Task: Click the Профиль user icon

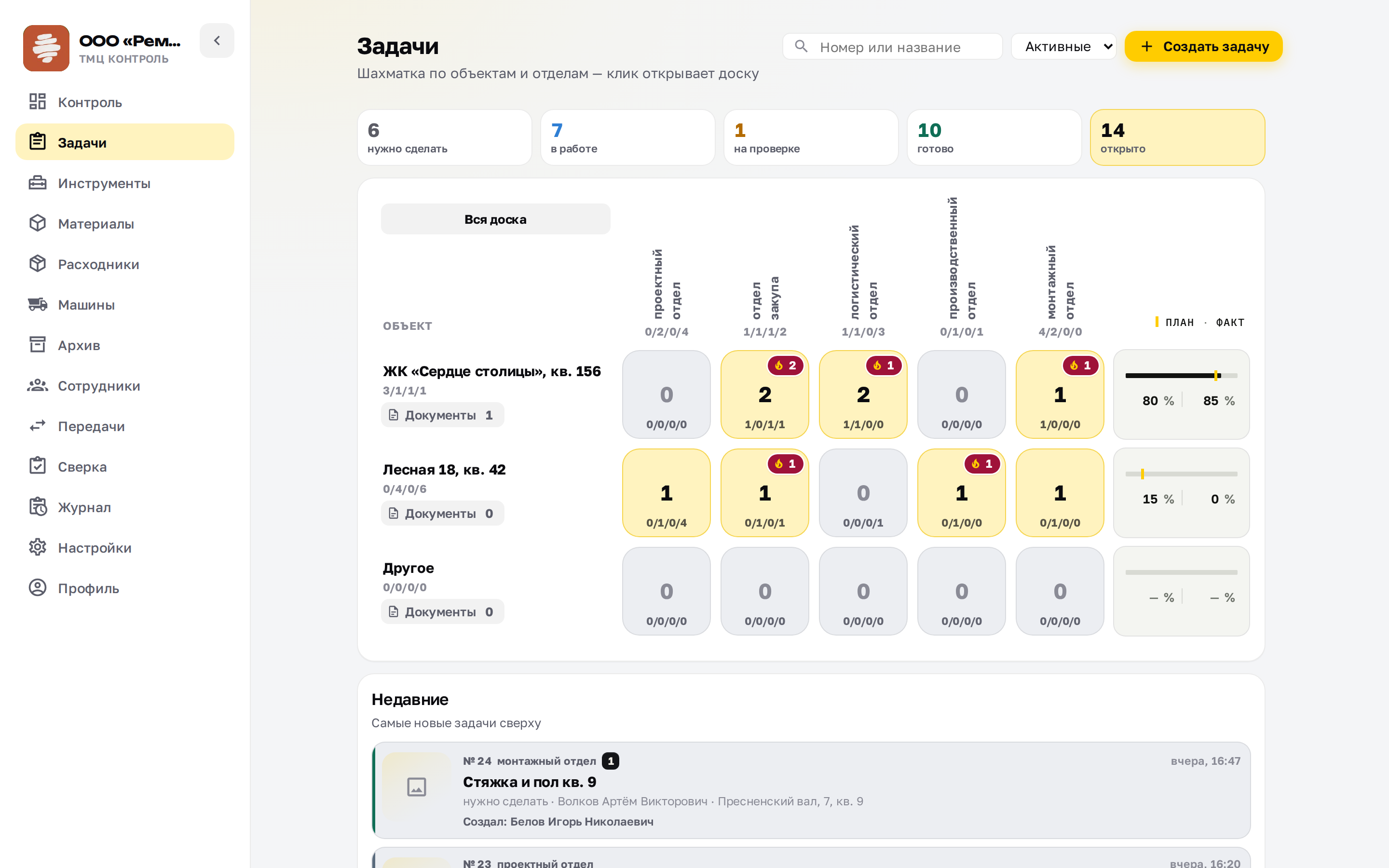Action: (x=37, y=587)
